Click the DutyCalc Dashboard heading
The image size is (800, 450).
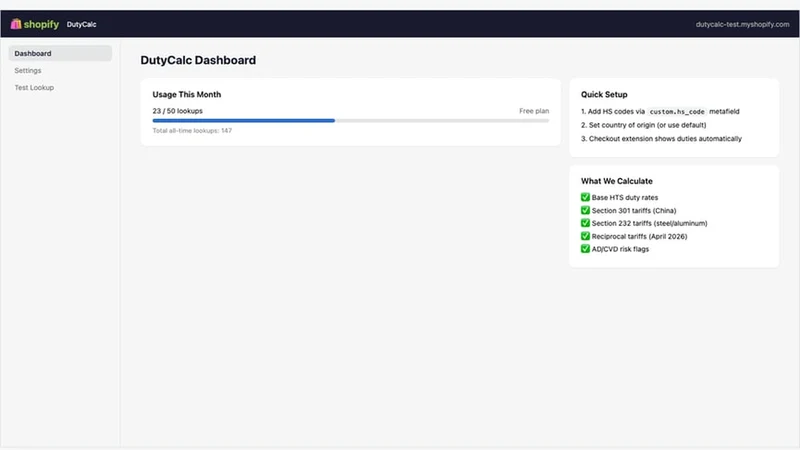click(198, 60)
